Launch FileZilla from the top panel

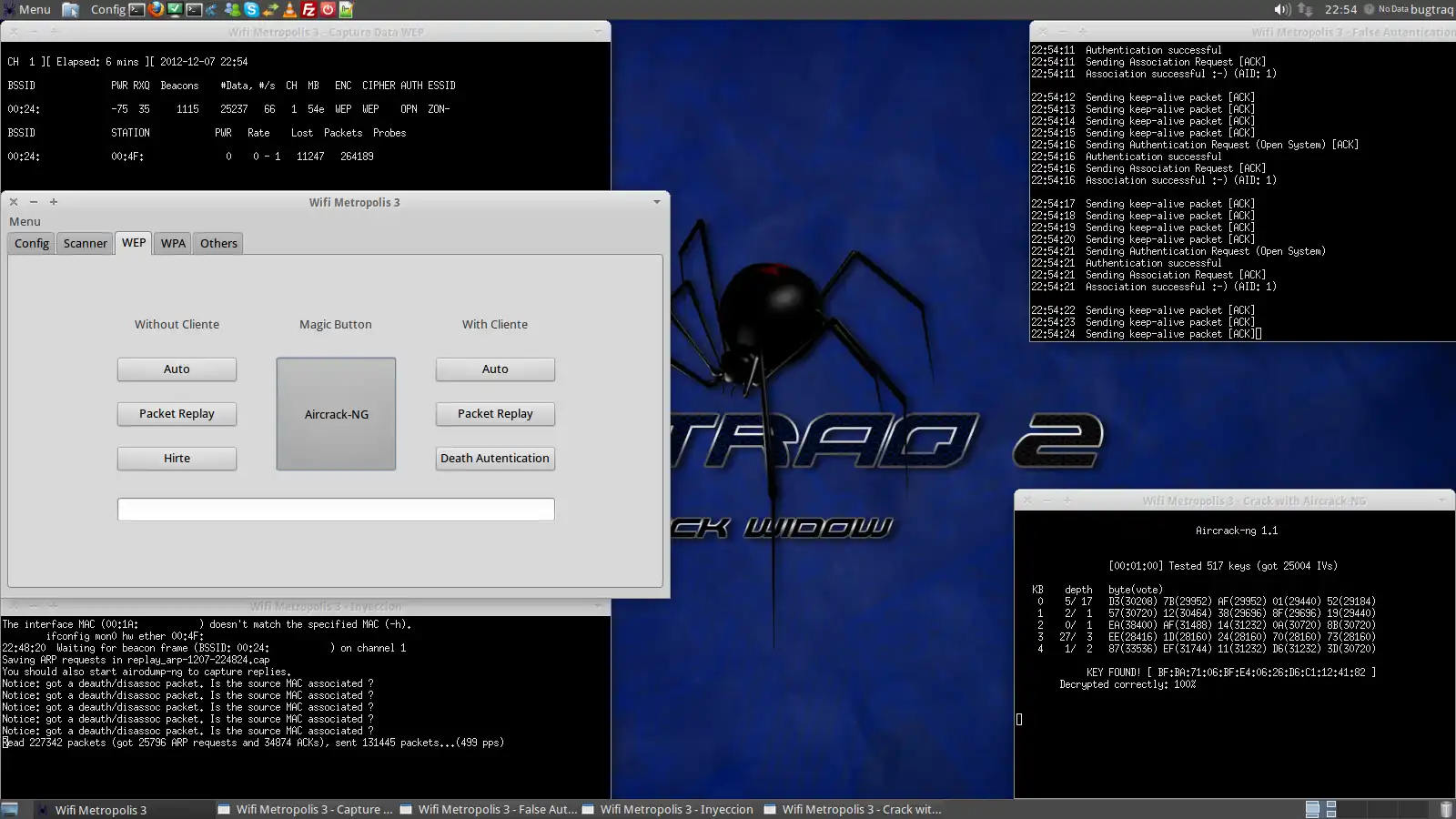[x=308, y=9]
